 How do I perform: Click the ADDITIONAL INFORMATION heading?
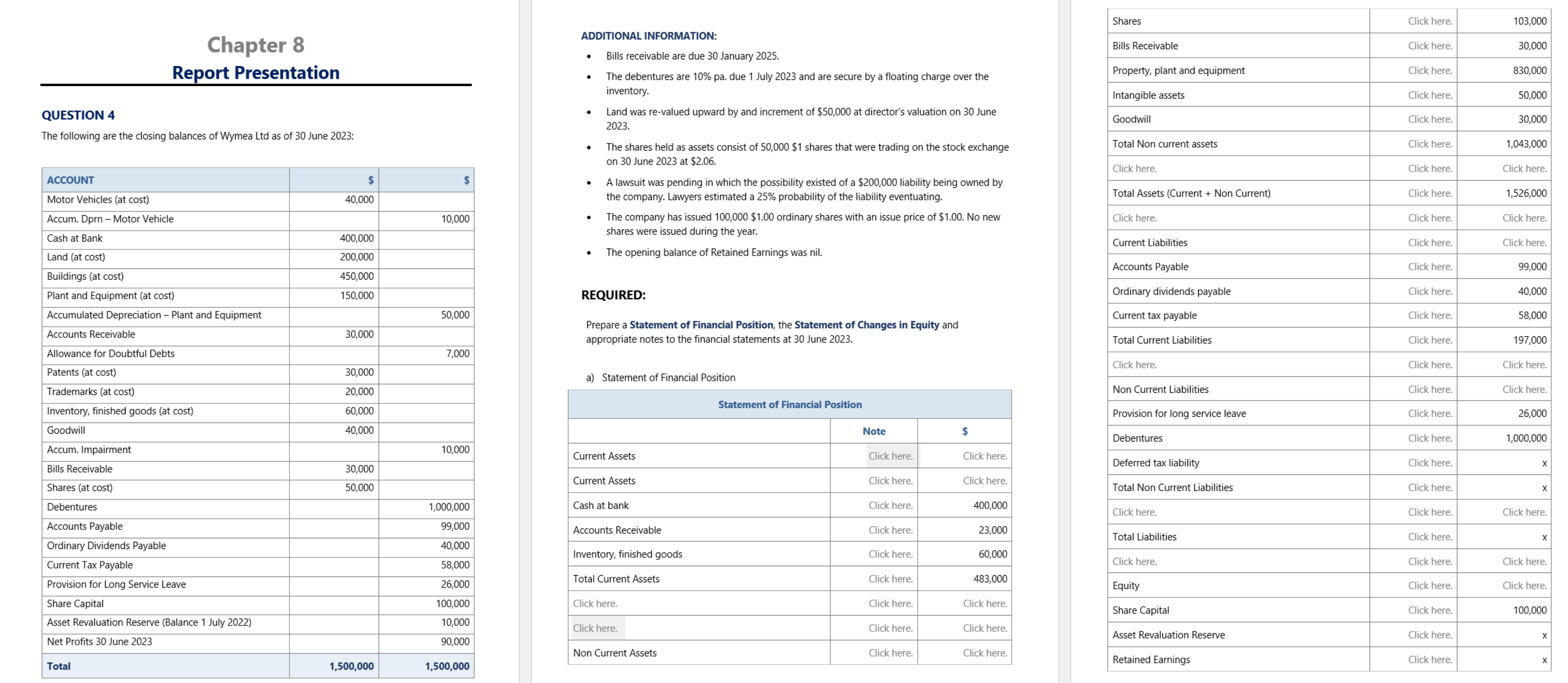[x=648, y=36]
